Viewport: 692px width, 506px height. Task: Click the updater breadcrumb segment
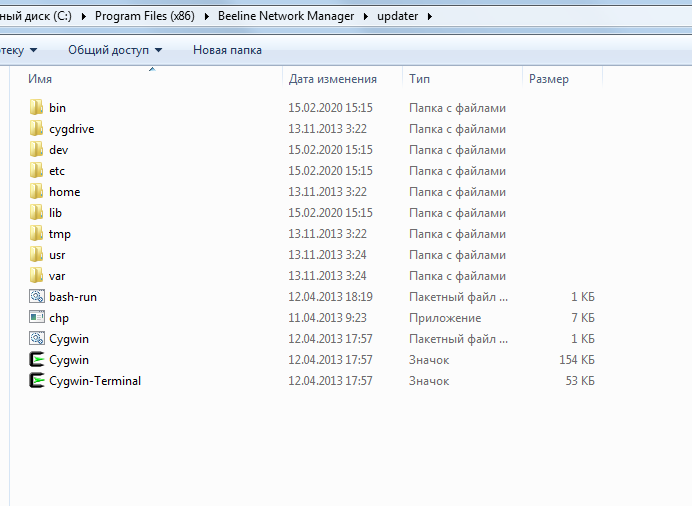coord(398,16)
